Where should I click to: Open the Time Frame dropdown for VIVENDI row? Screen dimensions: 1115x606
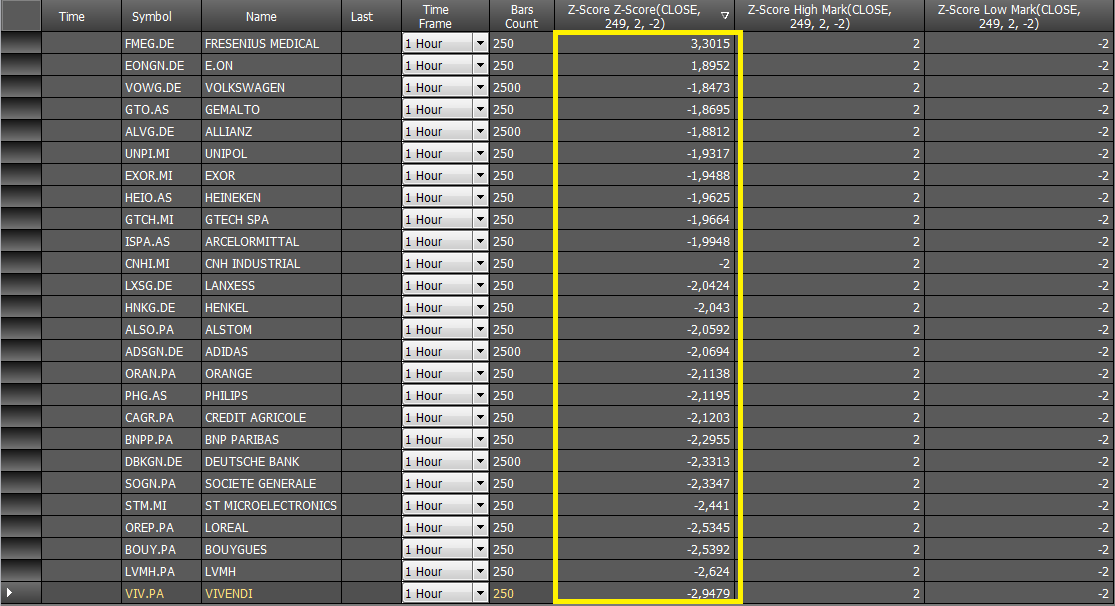coord(480,593)
